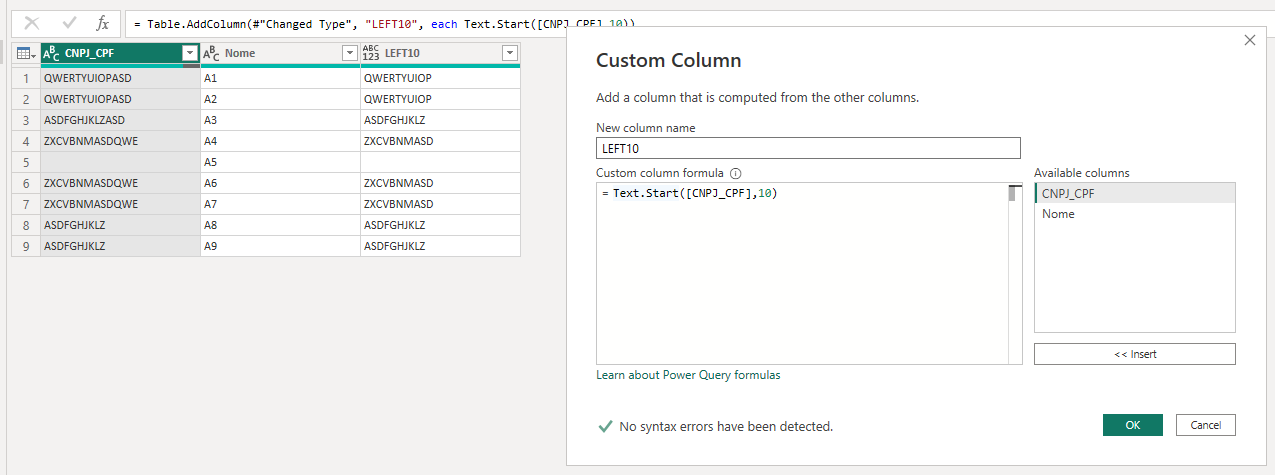This screenshot has height=475, width=1275.
Task: Open the info icon beside Custom column formula
Action: click(x=735, y=173)
